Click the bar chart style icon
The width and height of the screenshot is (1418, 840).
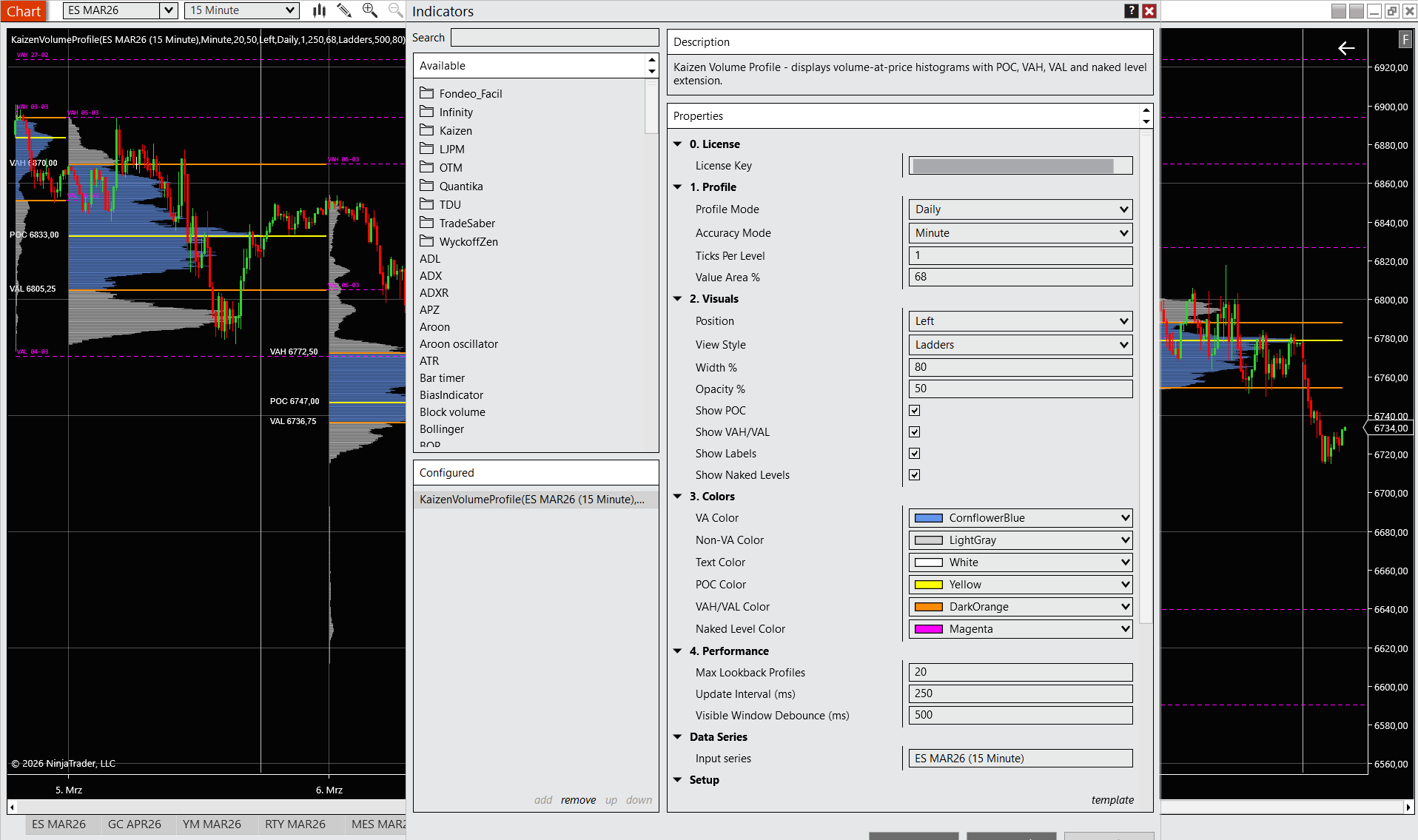click(x=319, y=10)
